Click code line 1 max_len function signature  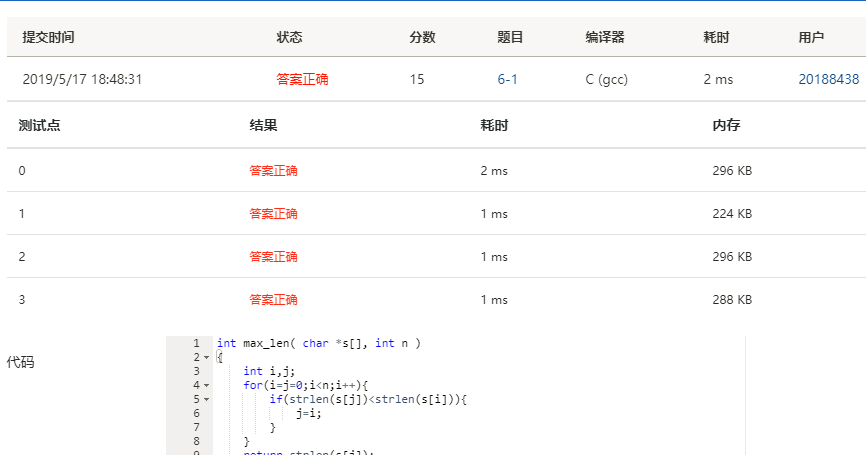click(x=319, y=343)
